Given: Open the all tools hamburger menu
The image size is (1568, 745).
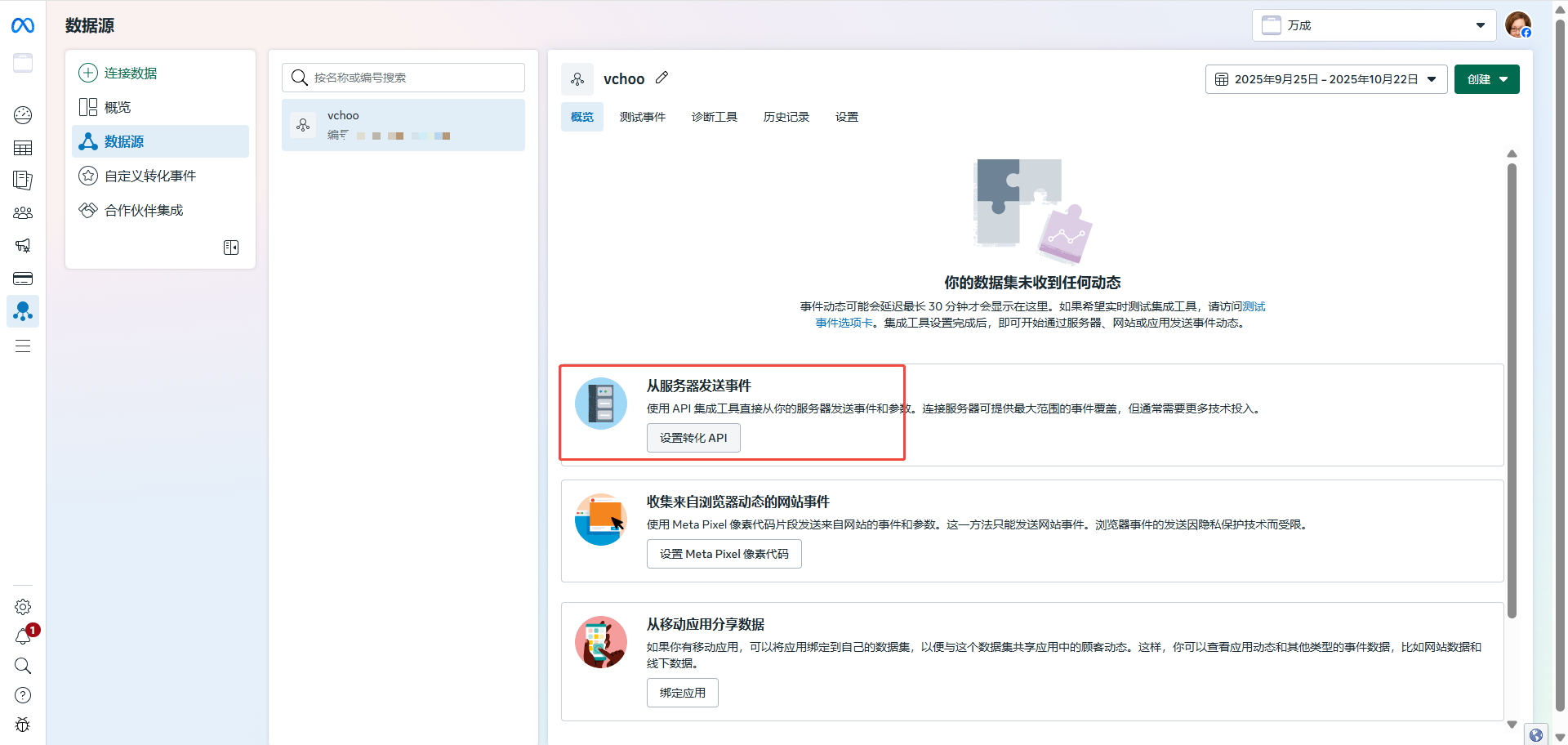Looking at the screenshot, I should tap(23, 346).
